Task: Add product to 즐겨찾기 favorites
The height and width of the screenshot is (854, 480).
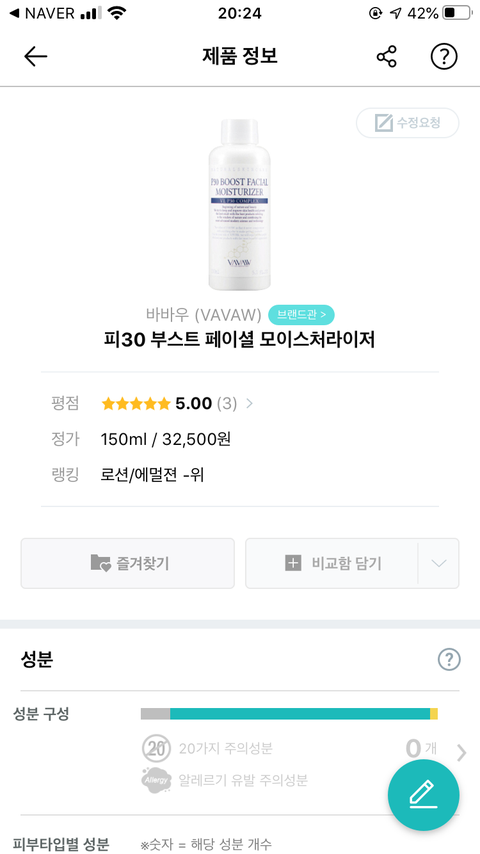Action: pos(127,563)
